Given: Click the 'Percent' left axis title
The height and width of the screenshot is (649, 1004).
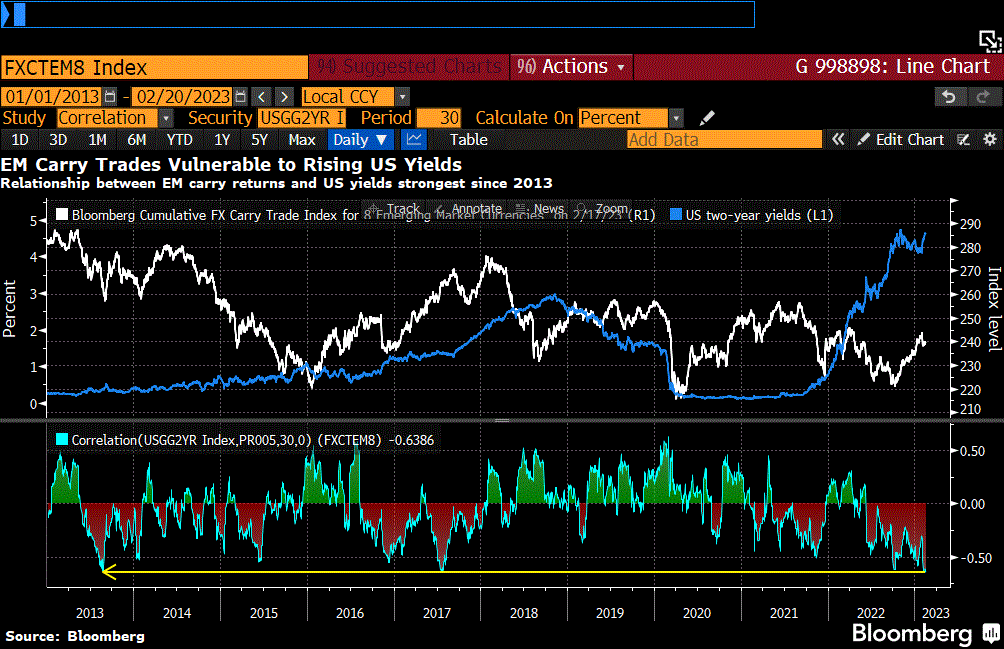Looking at the screenshot, I should point(10,308).
